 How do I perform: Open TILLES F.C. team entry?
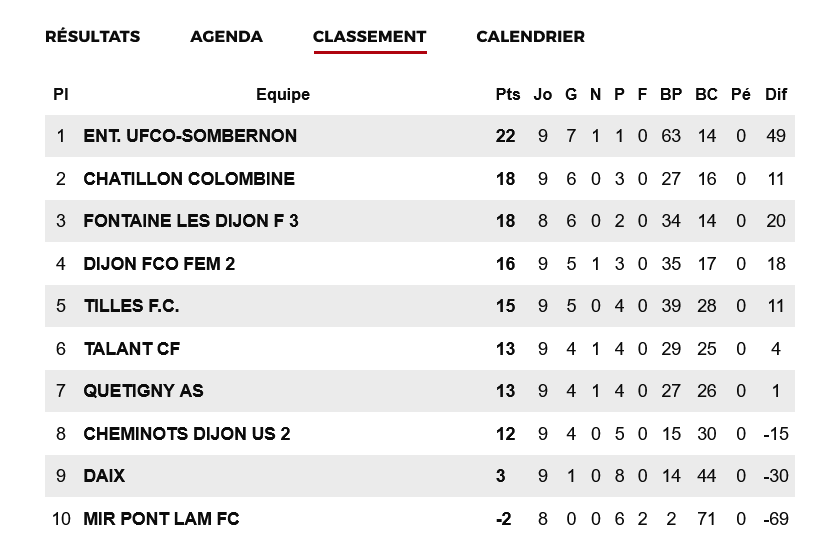tap(131, 306)
